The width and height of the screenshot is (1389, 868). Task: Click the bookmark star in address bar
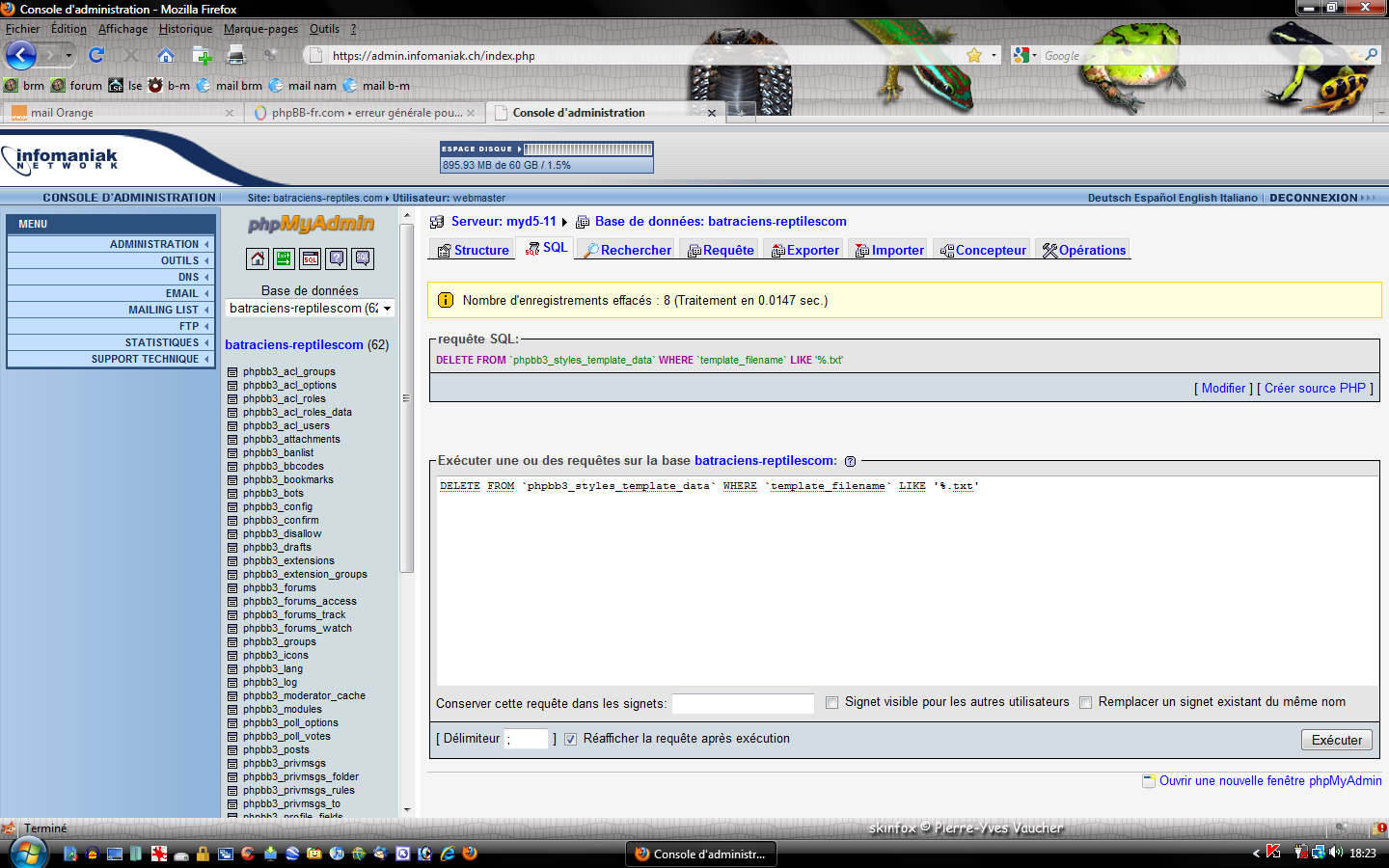974,55
